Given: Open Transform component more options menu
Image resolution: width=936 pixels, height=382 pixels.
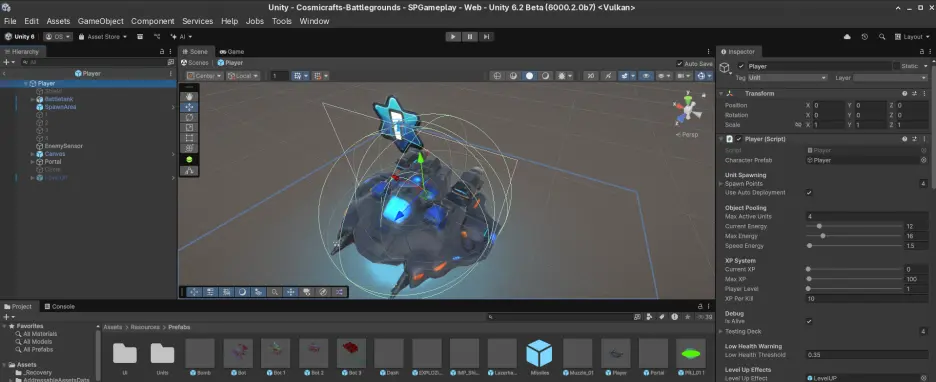Looking at the screenshot, I should tap(924, 94).
